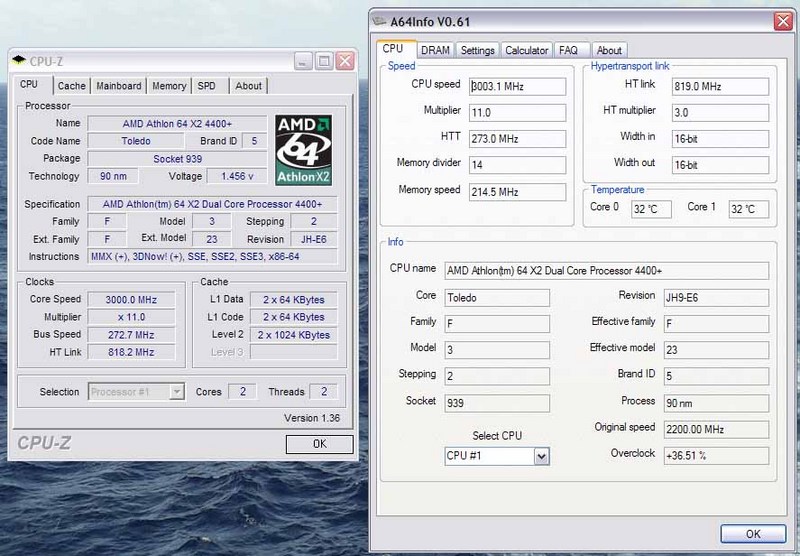Click OK in the CPU-Z window

319,444
